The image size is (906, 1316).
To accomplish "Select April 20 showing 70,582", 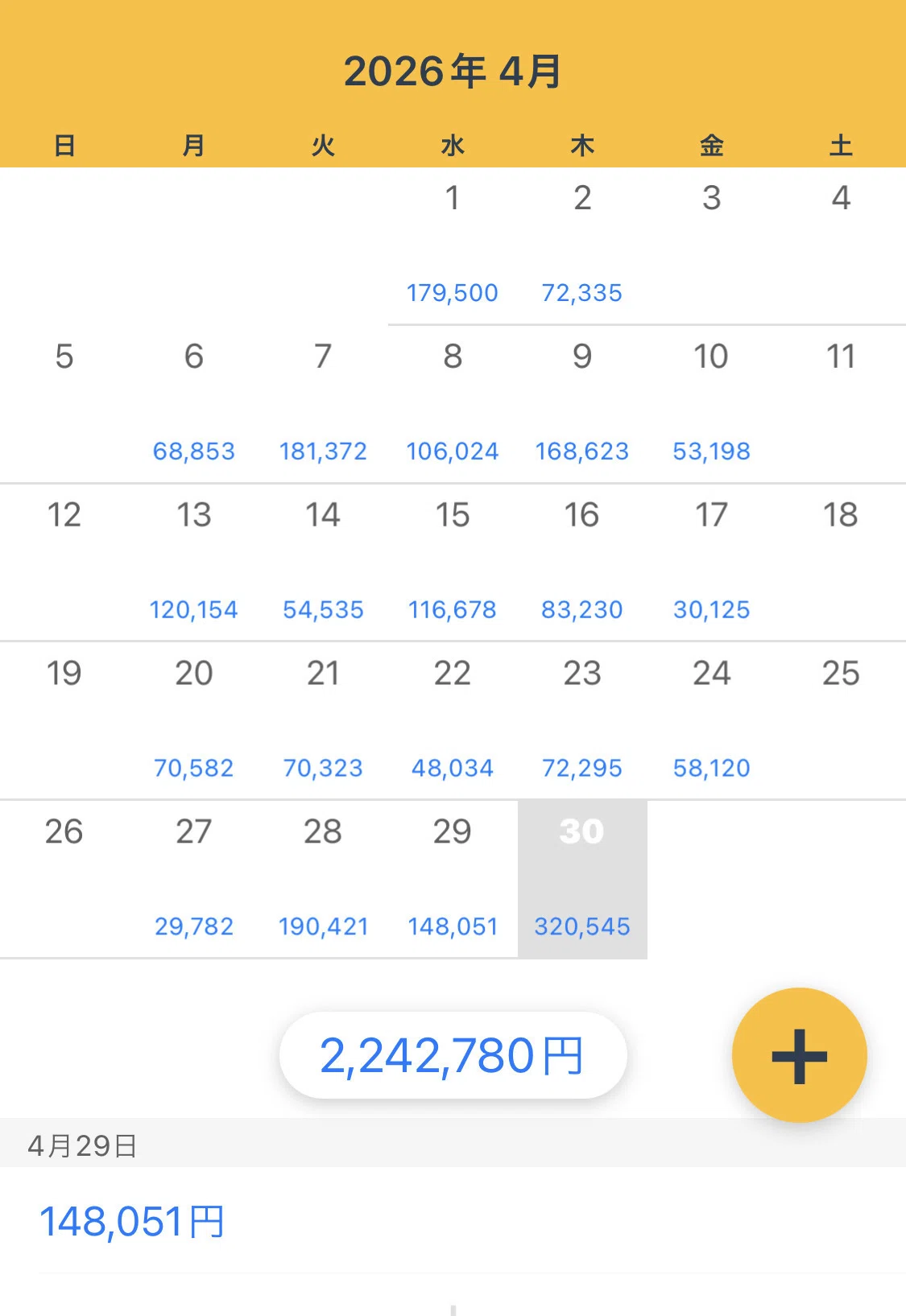I will click(194, 720).
